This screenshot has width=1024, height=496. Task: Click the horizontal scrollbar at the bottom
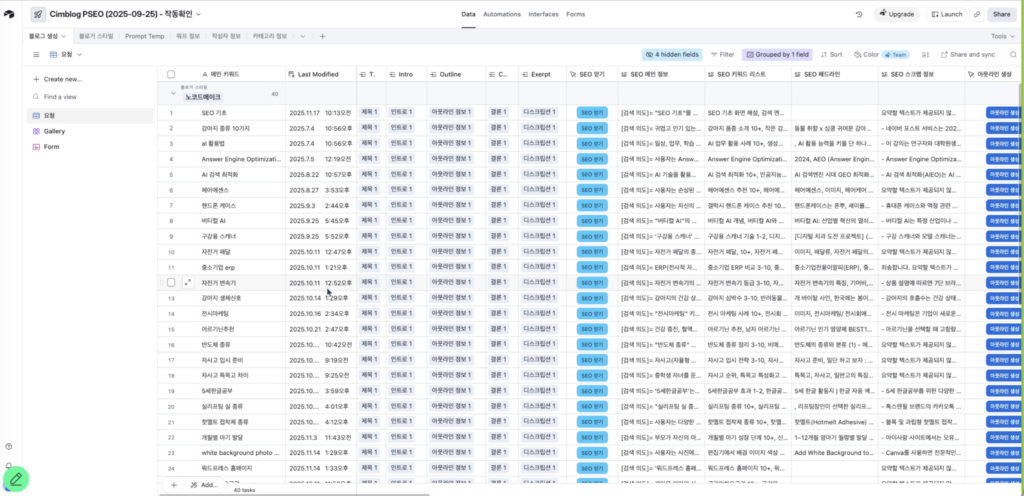[x=294, y=494]
